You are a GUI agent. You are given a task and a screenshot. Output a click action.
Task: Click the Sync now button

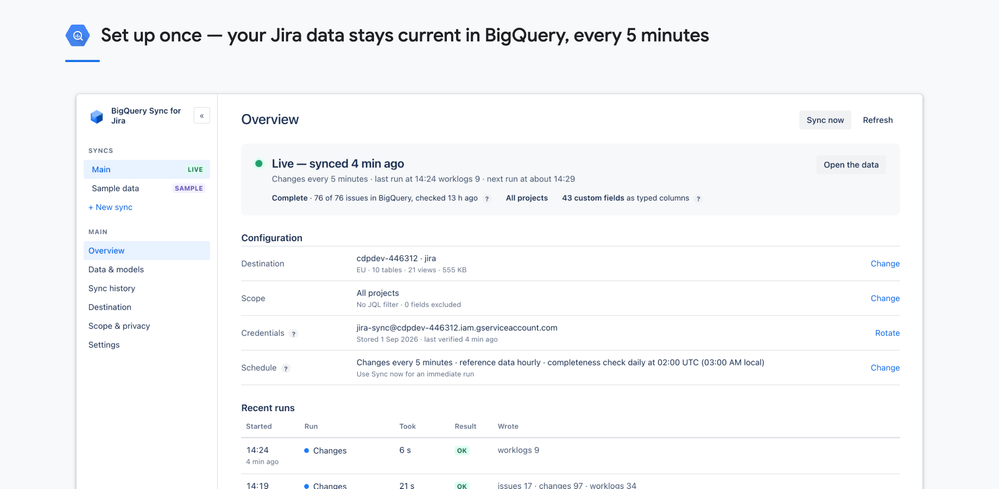click(825, 120)
